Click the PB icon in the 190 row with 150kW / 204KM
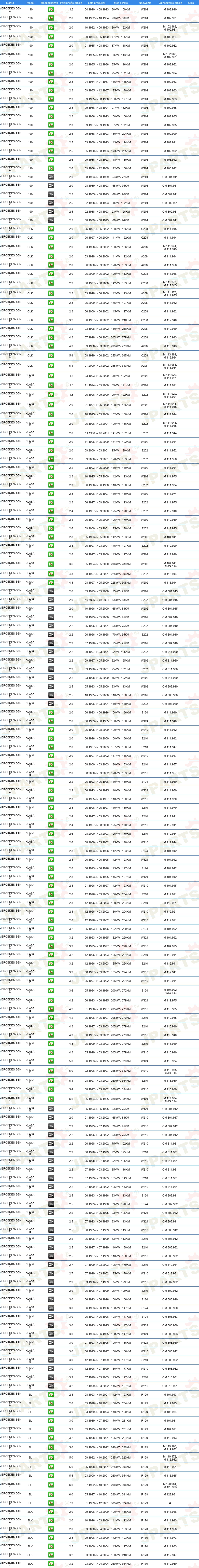Viewport: 199px width, 1568px height. click(x=51, y=133)
